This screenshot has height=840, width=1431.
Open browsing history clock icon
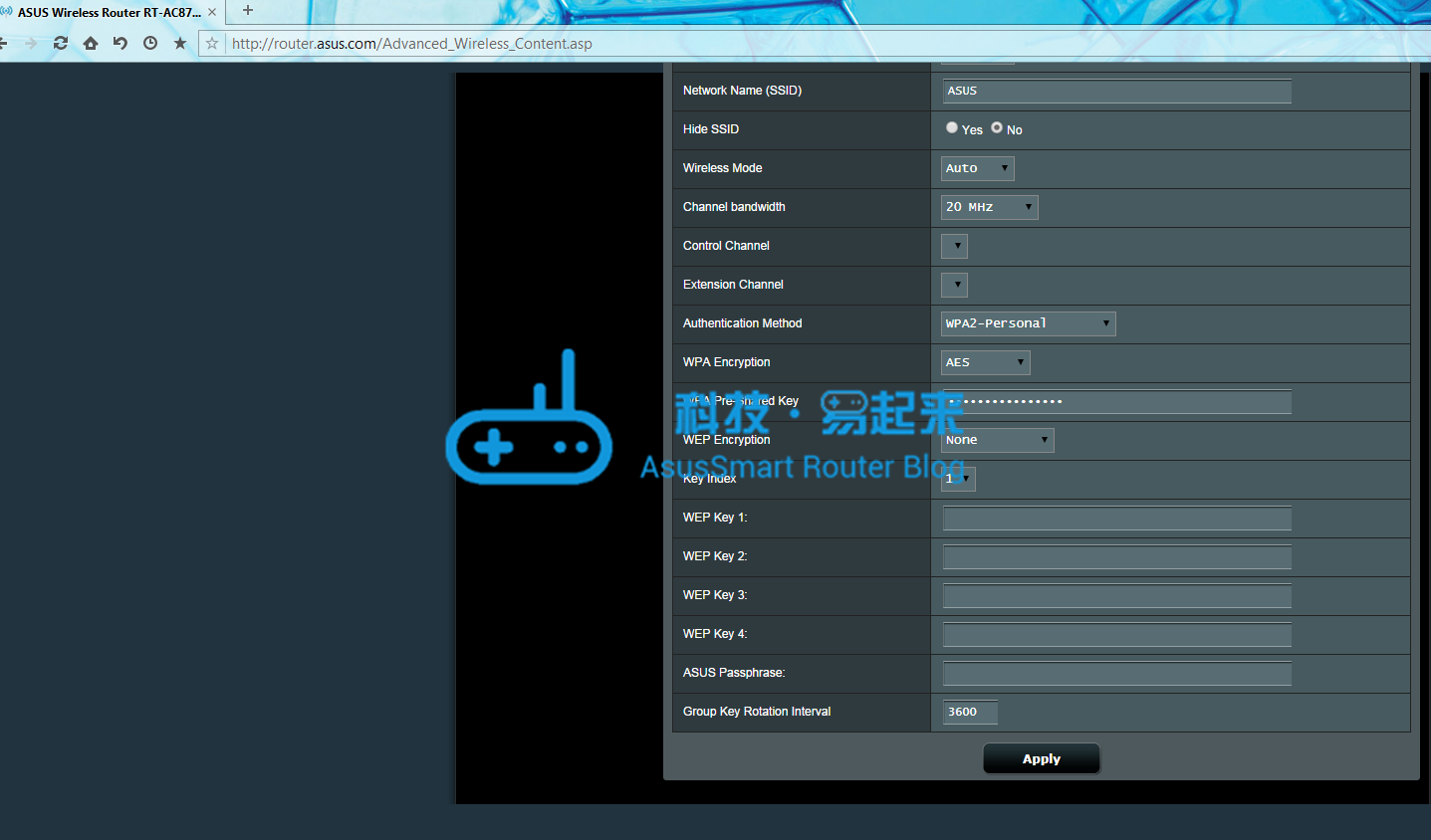pyautogui.click(x=150, y=43)
